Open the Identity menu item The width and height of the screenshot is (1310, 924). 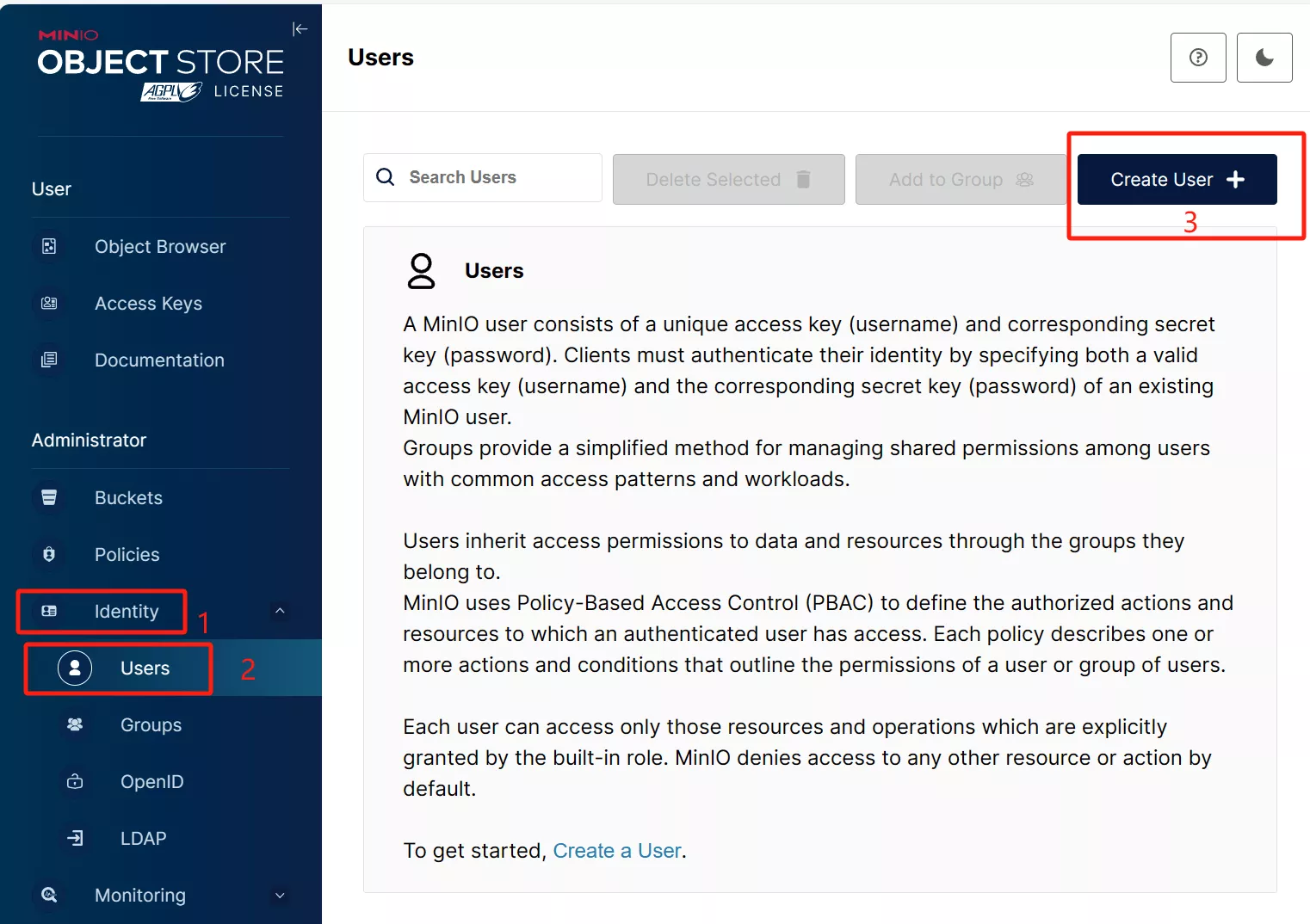(127, 612)
